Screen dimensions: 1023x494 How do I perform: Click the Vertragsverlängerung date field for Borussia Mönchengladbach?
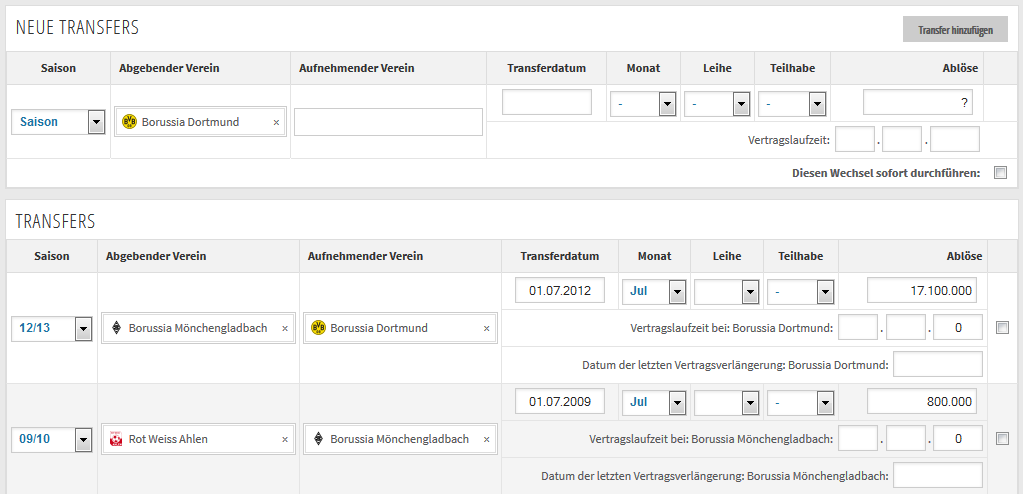click(x=938, y=475)
